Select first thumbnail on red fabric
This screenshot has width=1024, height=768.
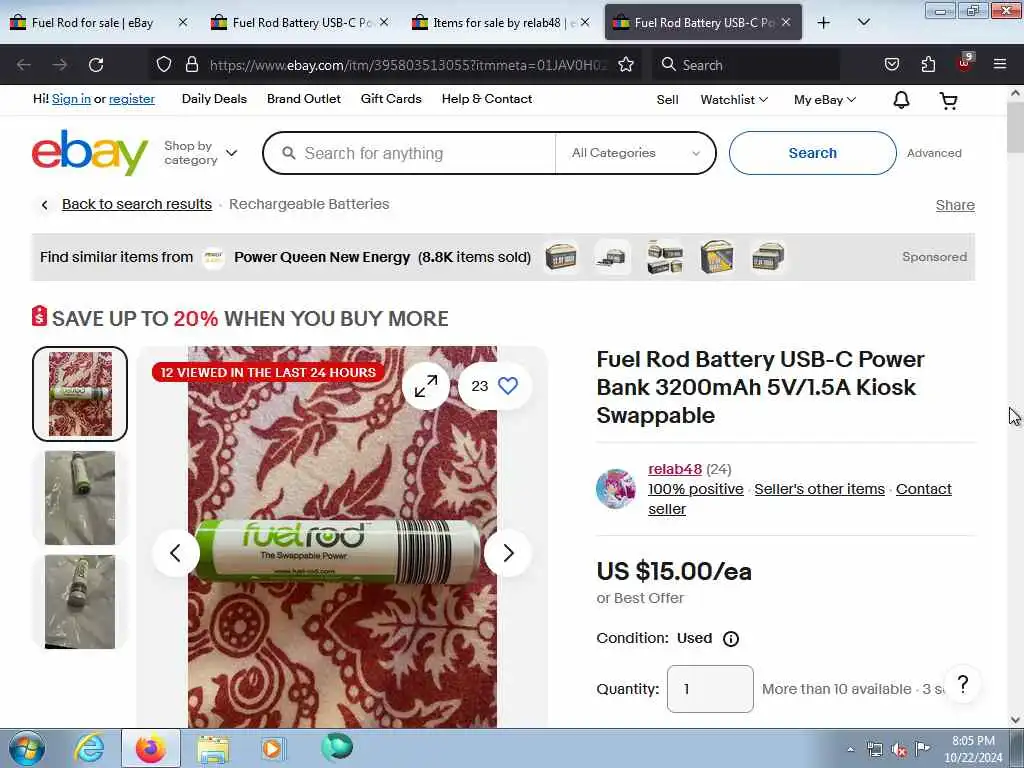pos(80,394)
